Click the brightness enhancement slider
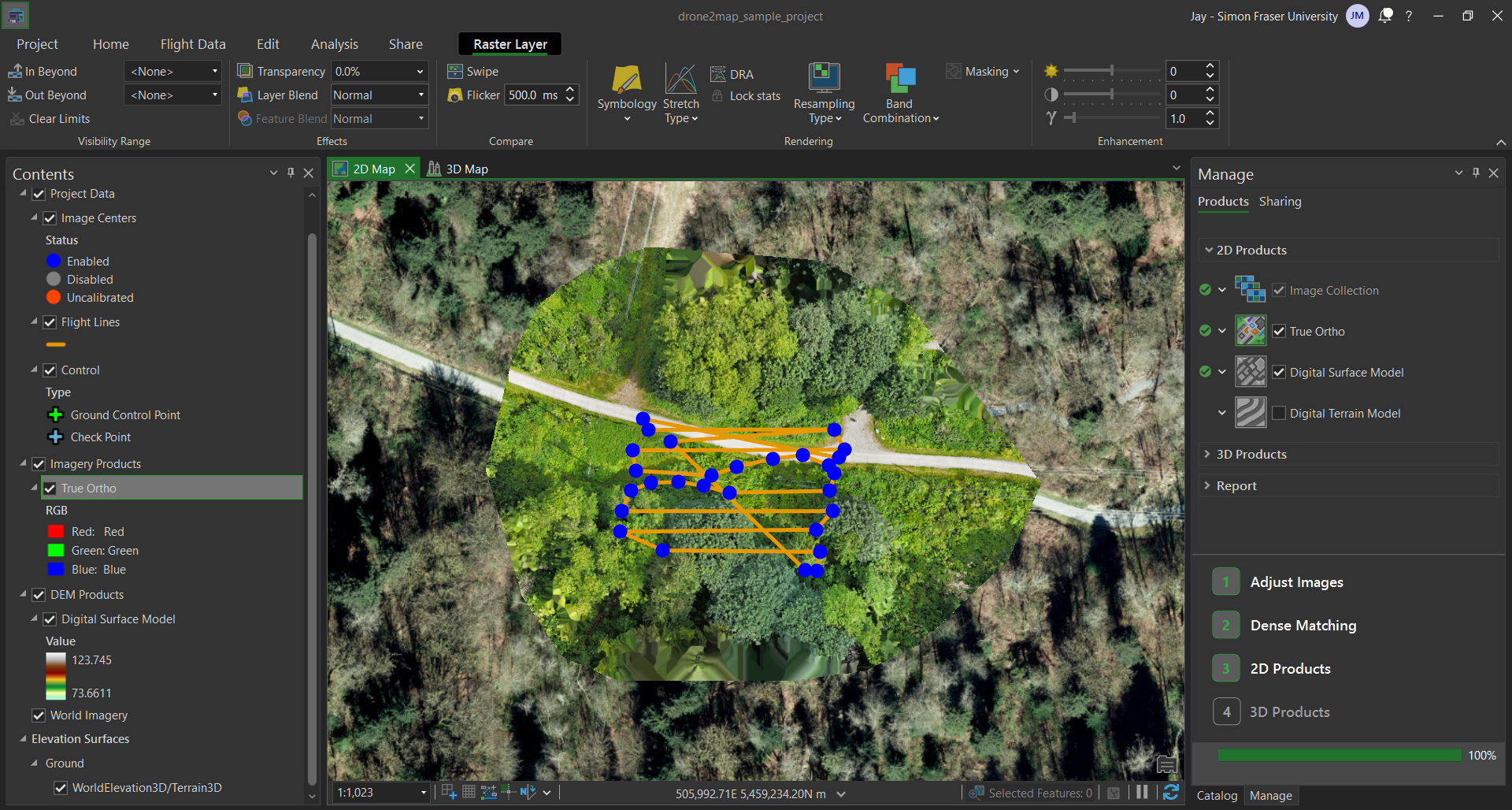 click(x=1111, y=71)
